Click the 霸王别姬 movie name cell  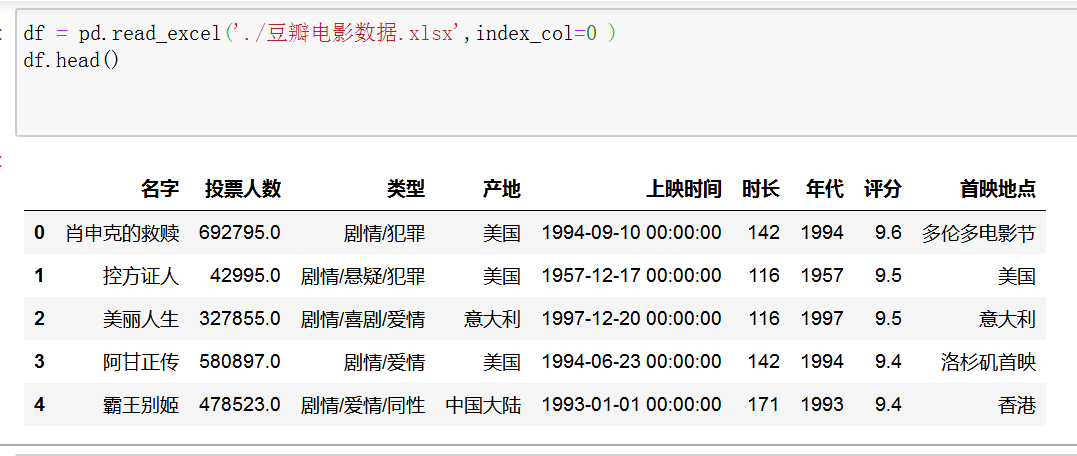coord(141,405)
